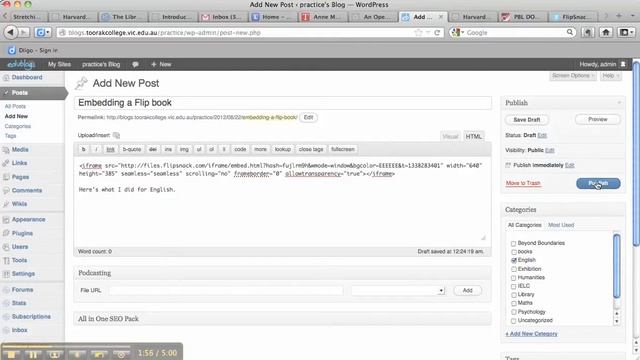The height and width of the screenshot is (360, 640).
Task: Click the post title input field
Action: tap(282, 103)
